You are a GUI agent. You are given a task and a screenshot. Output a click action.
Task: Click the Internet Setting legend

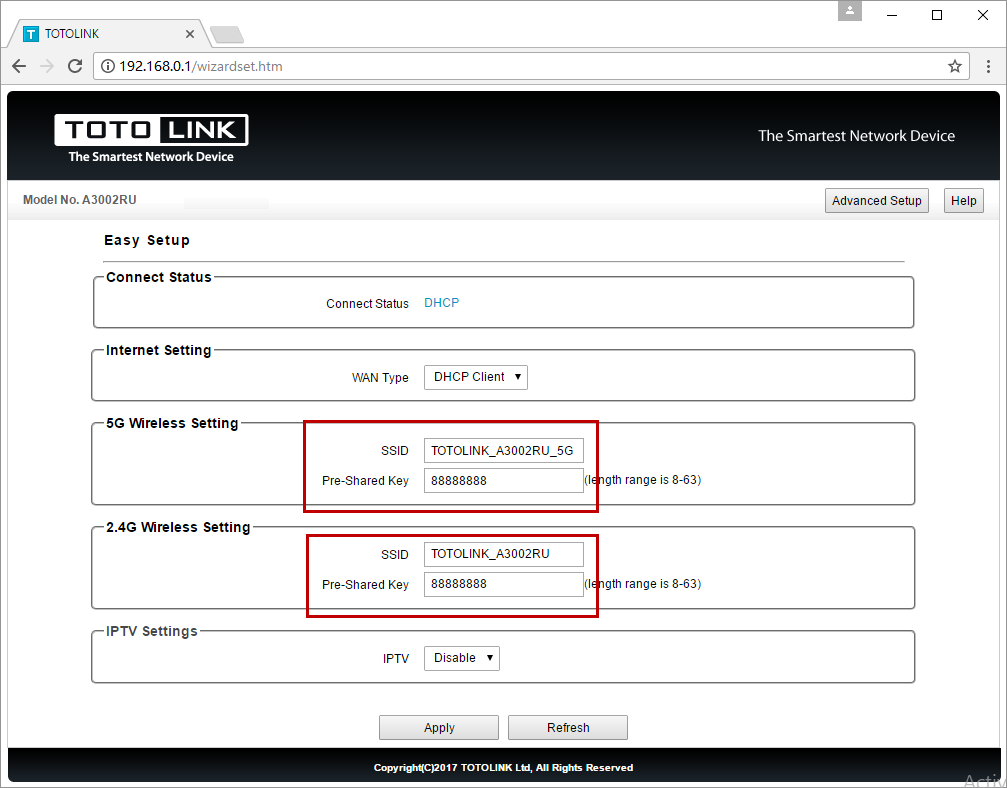159,350
